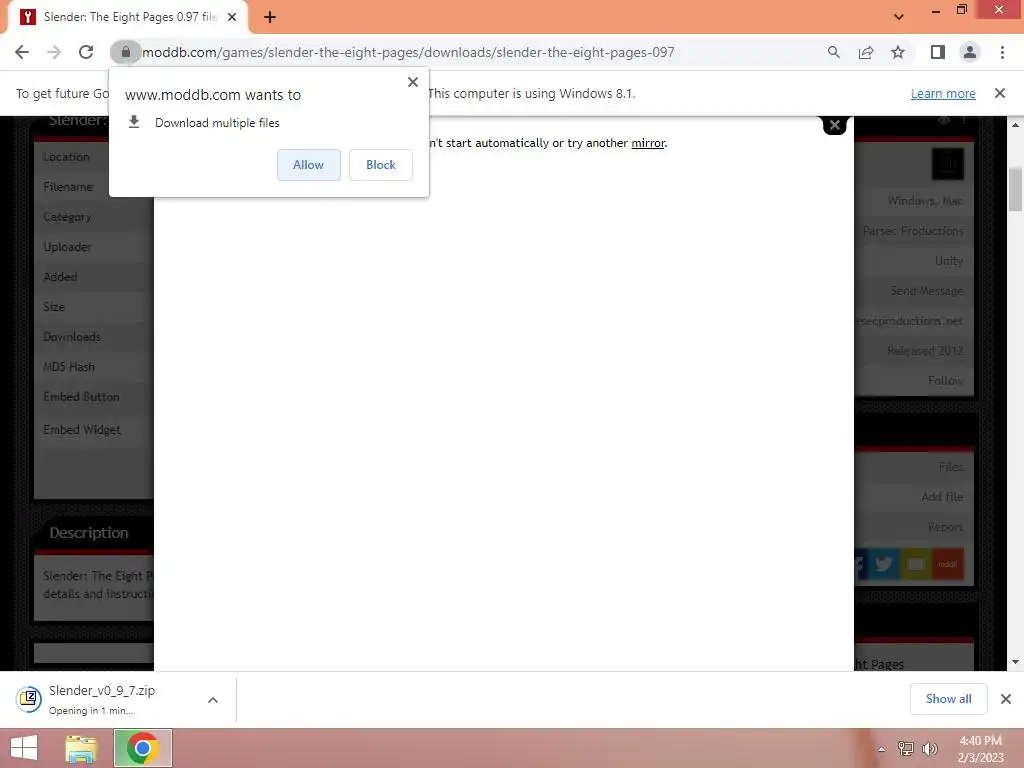Click the forward navigation arrow
1024x768 pixels.
[54, 52]
